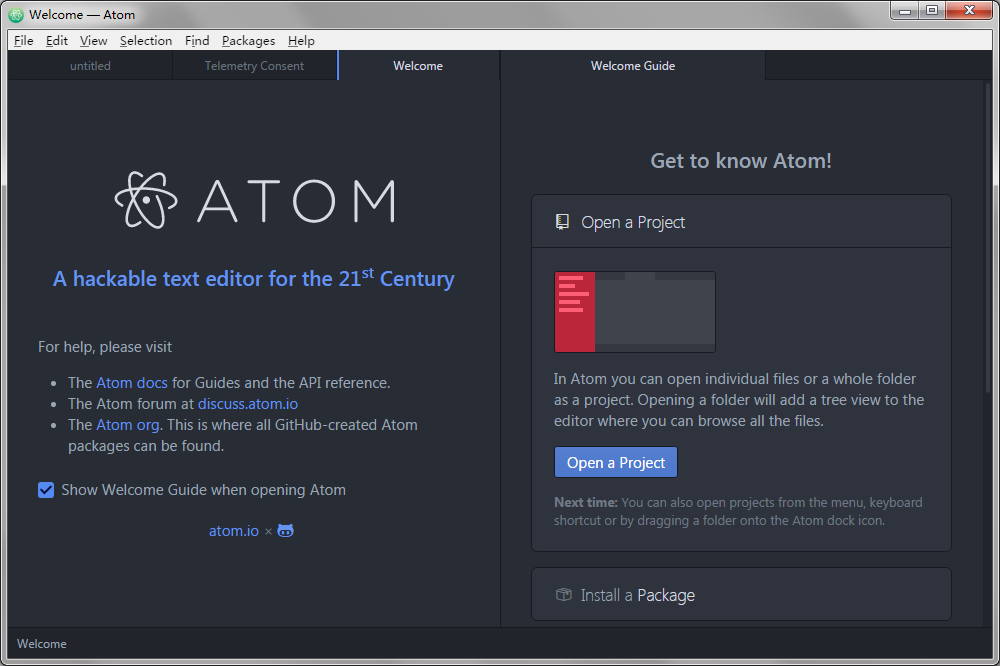
Task: Select the Welcome Guide tab
Action: [633, 66]
